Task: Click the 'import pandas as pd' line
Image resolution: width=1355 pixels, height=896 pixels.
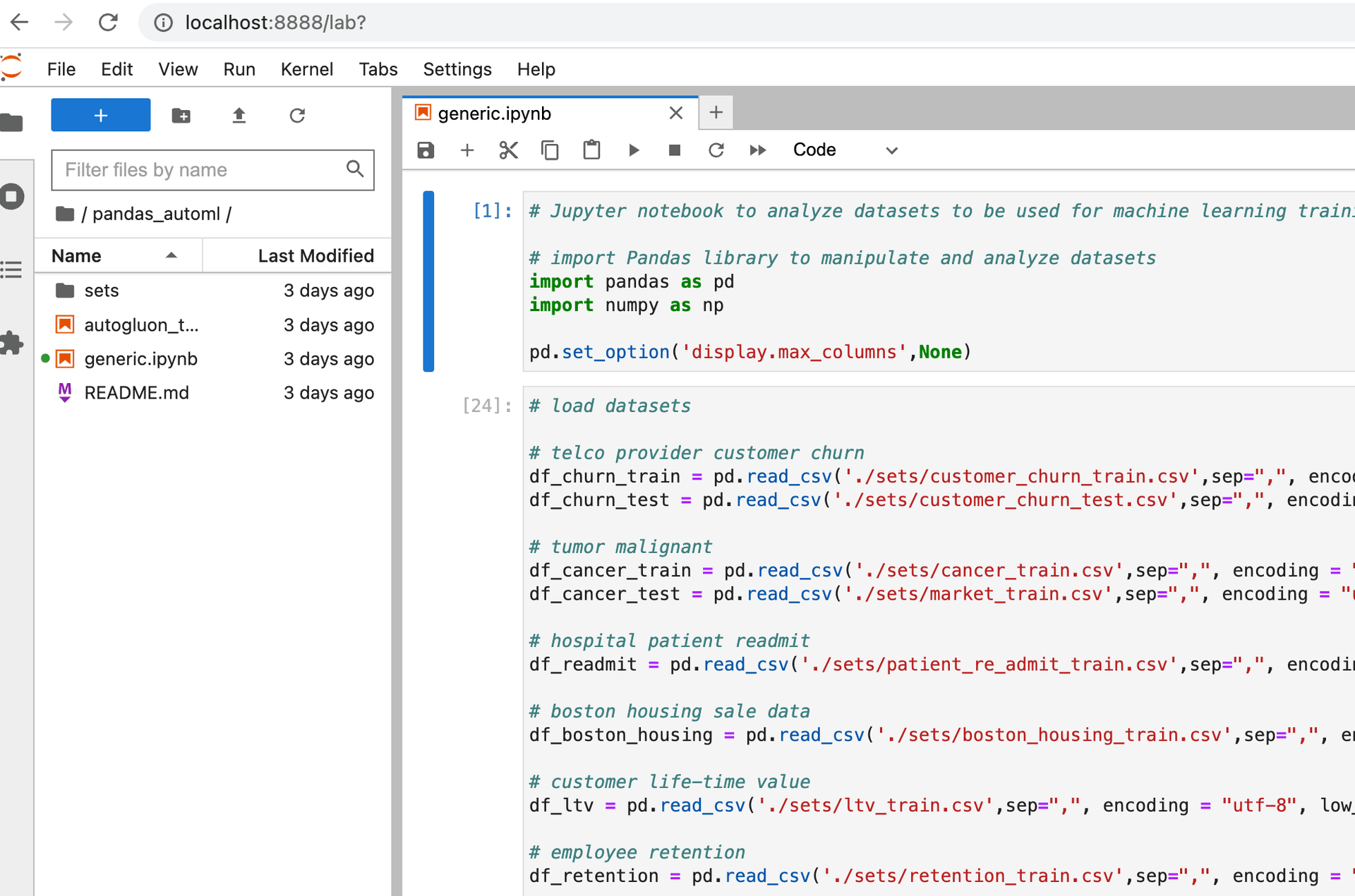Action: [x=632, y=281]
